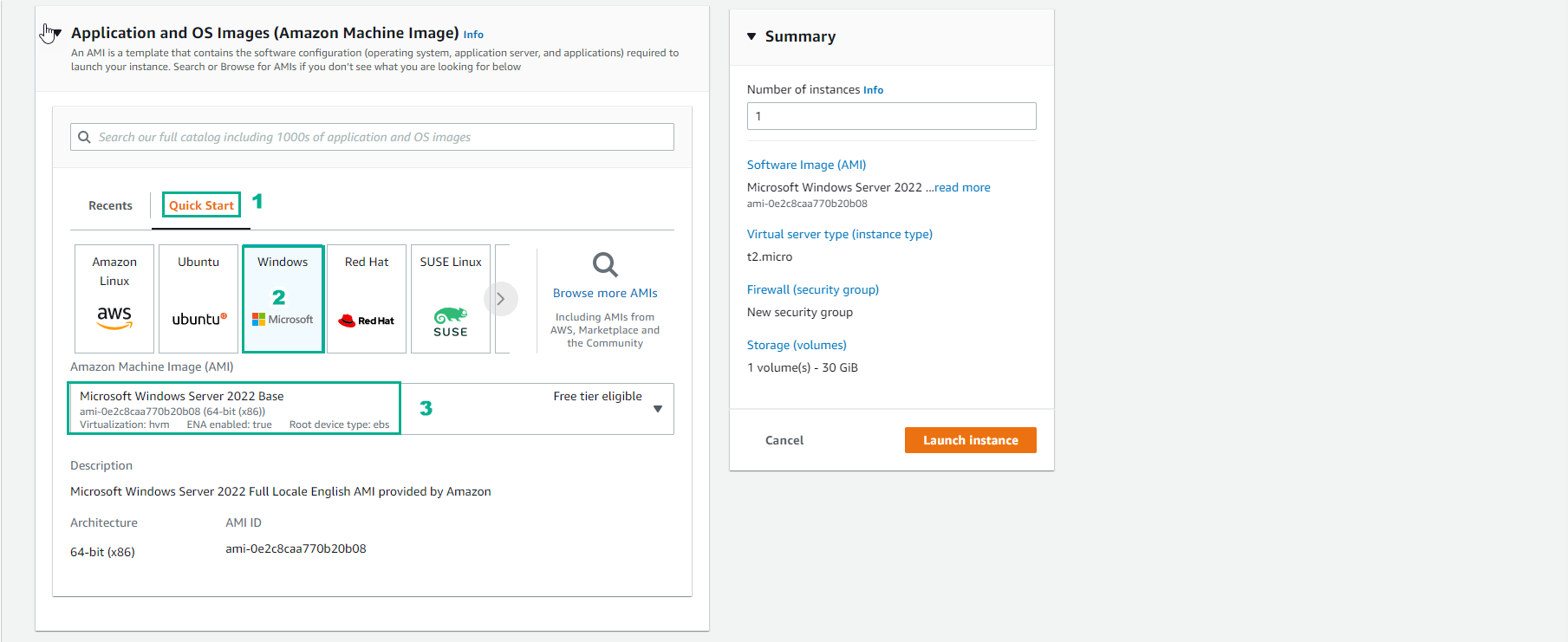Collapse the Summary section
The width and height of the screenshot is (1568, 642).
751,36
